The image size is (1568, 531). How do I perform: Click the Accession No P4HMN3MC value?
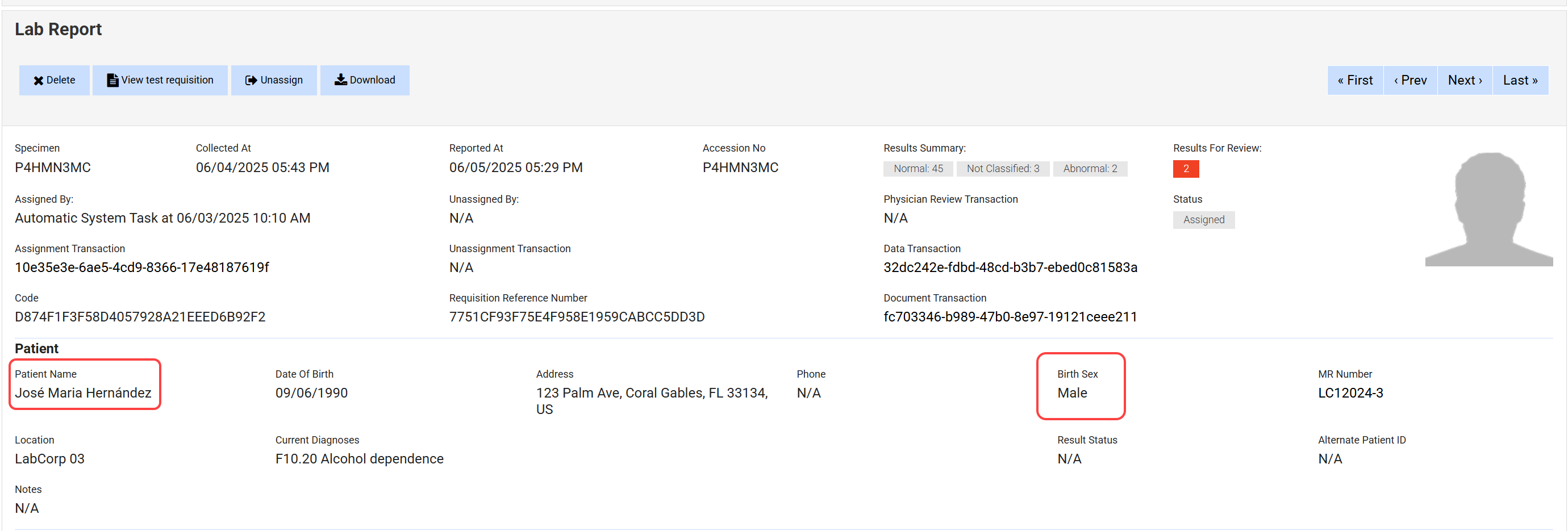click(x=740, y=168)
